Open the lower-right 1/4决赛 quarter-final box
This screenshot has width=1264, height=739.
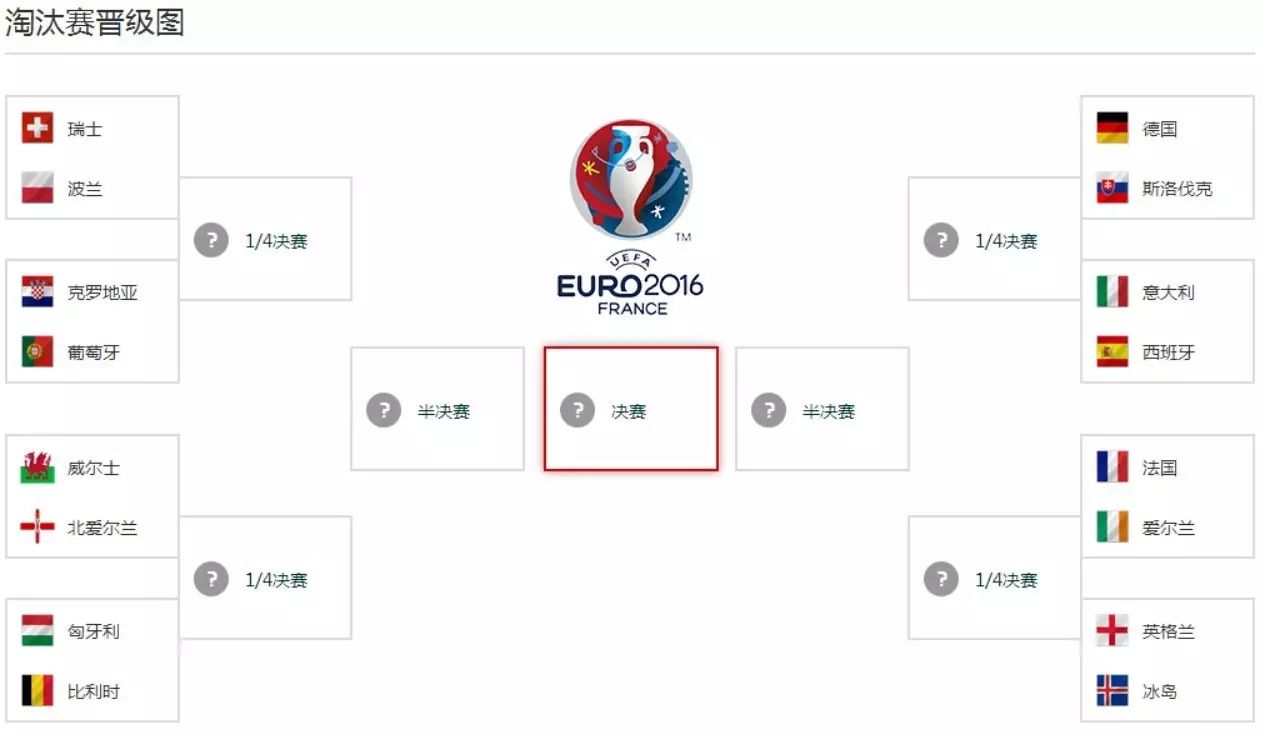(995, 578)
